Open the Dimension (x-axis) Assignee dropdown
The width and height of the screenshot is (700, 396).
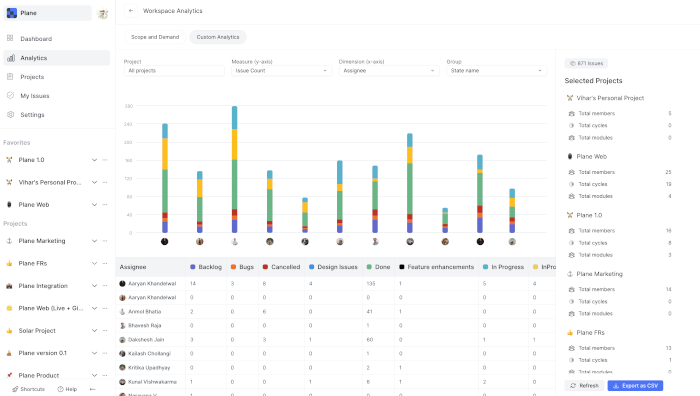coord(389,71)
